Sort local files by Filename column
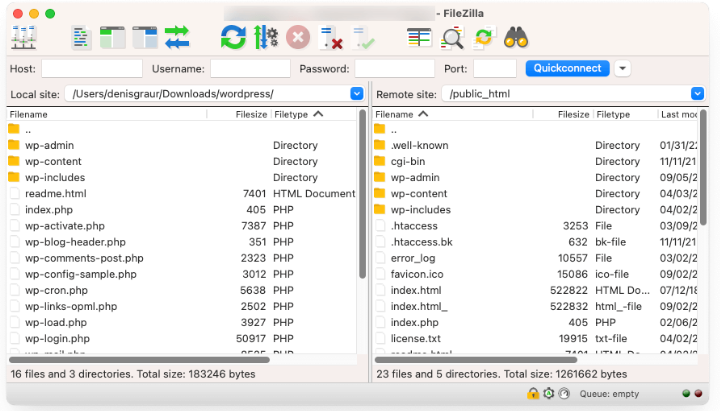This screenshot has width=720, height=411. click(x=107, y=114)
